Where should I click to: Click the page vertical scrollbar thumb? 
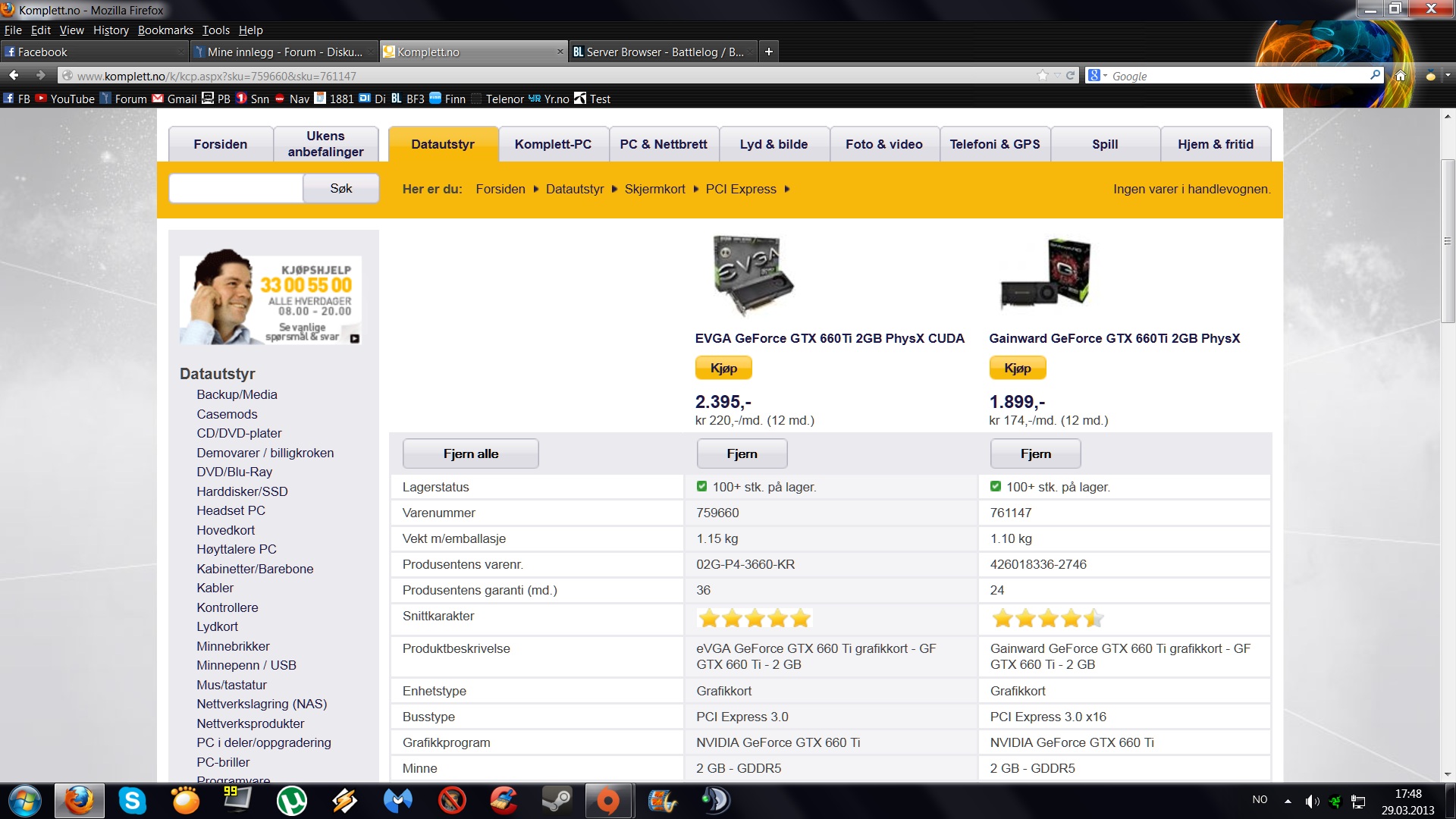click(1448, 241)
